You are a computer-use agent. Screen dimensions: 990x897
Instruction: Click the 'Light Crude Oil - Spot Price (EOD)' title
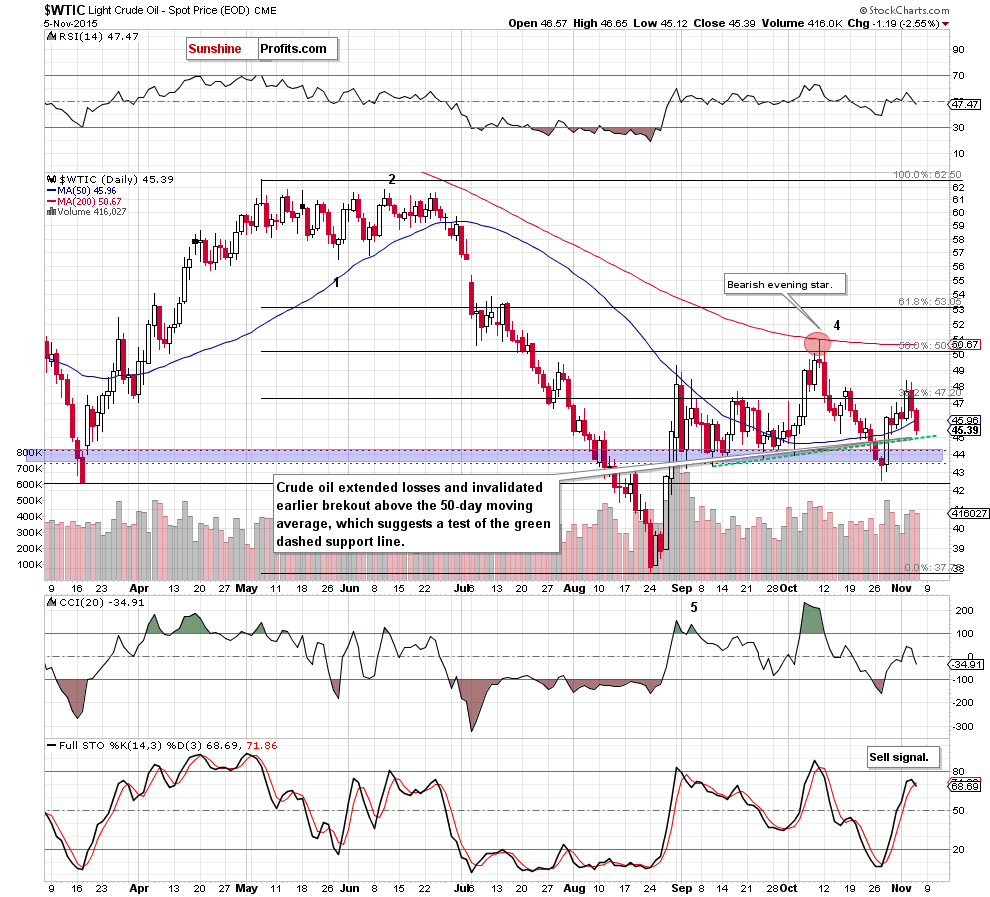pos(170,10)
